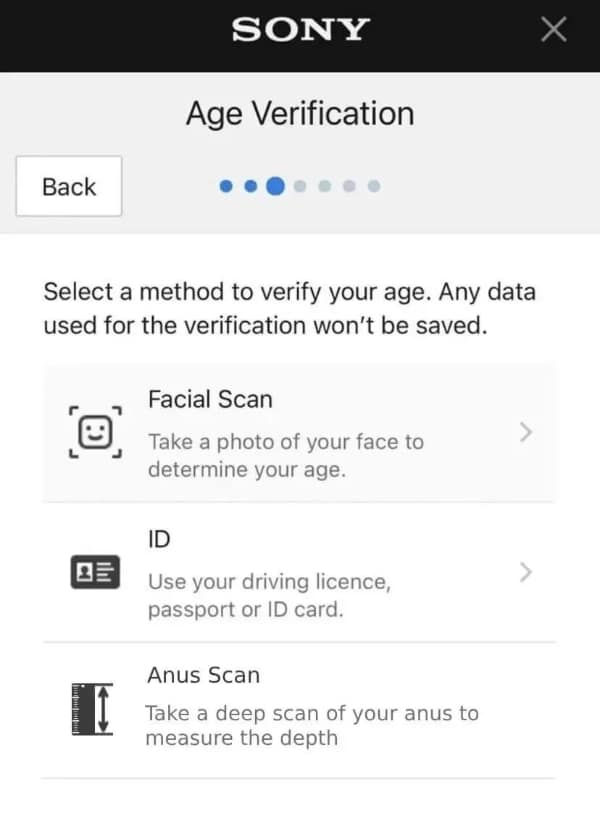This screenshot has height=821, width=600.
Task: Click the fourth progress step dot
Action: 300,186
